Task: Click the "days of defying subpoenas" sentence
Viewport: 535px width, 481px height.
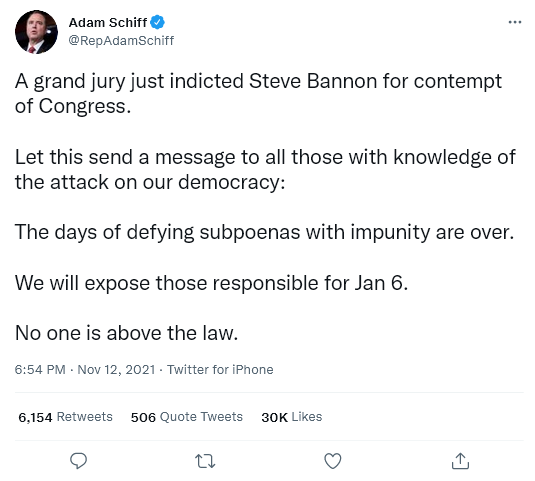Action: (264, 233)
